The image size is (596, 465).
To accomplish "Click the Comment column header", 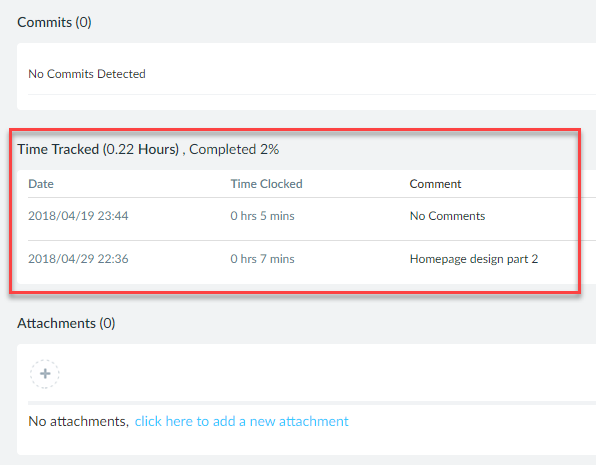I will (435, 184).
